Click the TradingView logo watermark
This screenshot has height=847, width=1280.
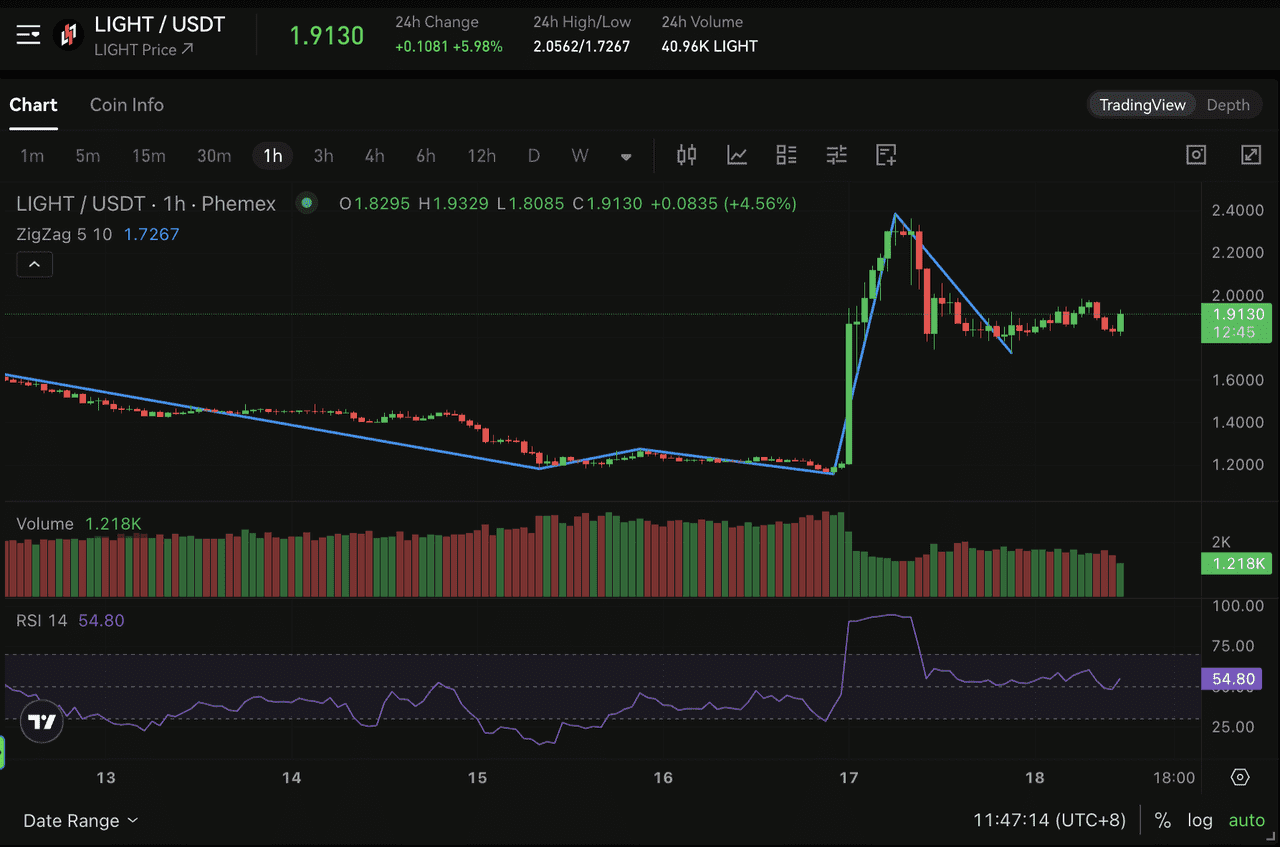[40, 720]
